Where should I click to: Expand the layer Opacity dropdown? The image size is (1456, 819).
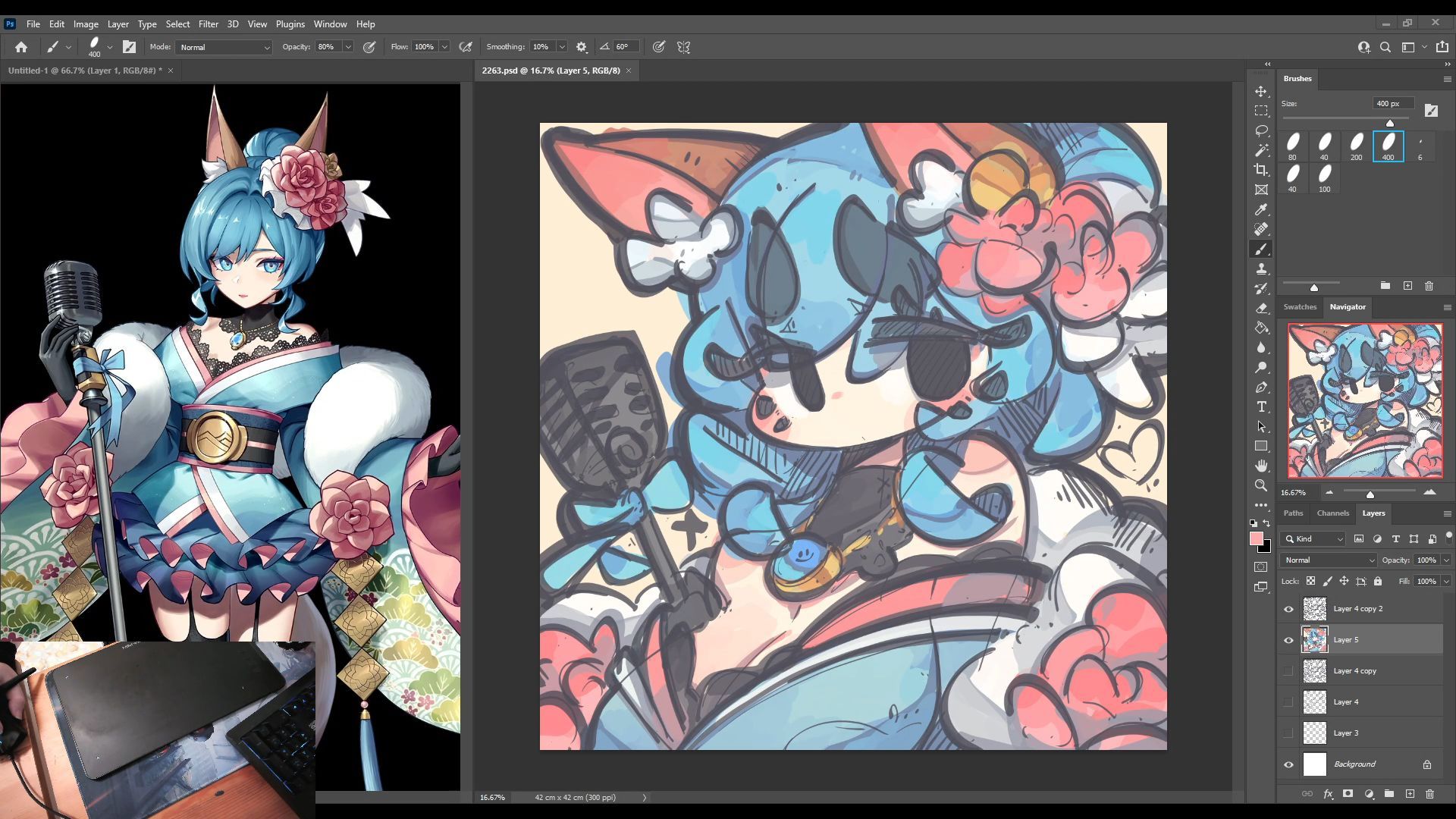tap(1446, 560)
